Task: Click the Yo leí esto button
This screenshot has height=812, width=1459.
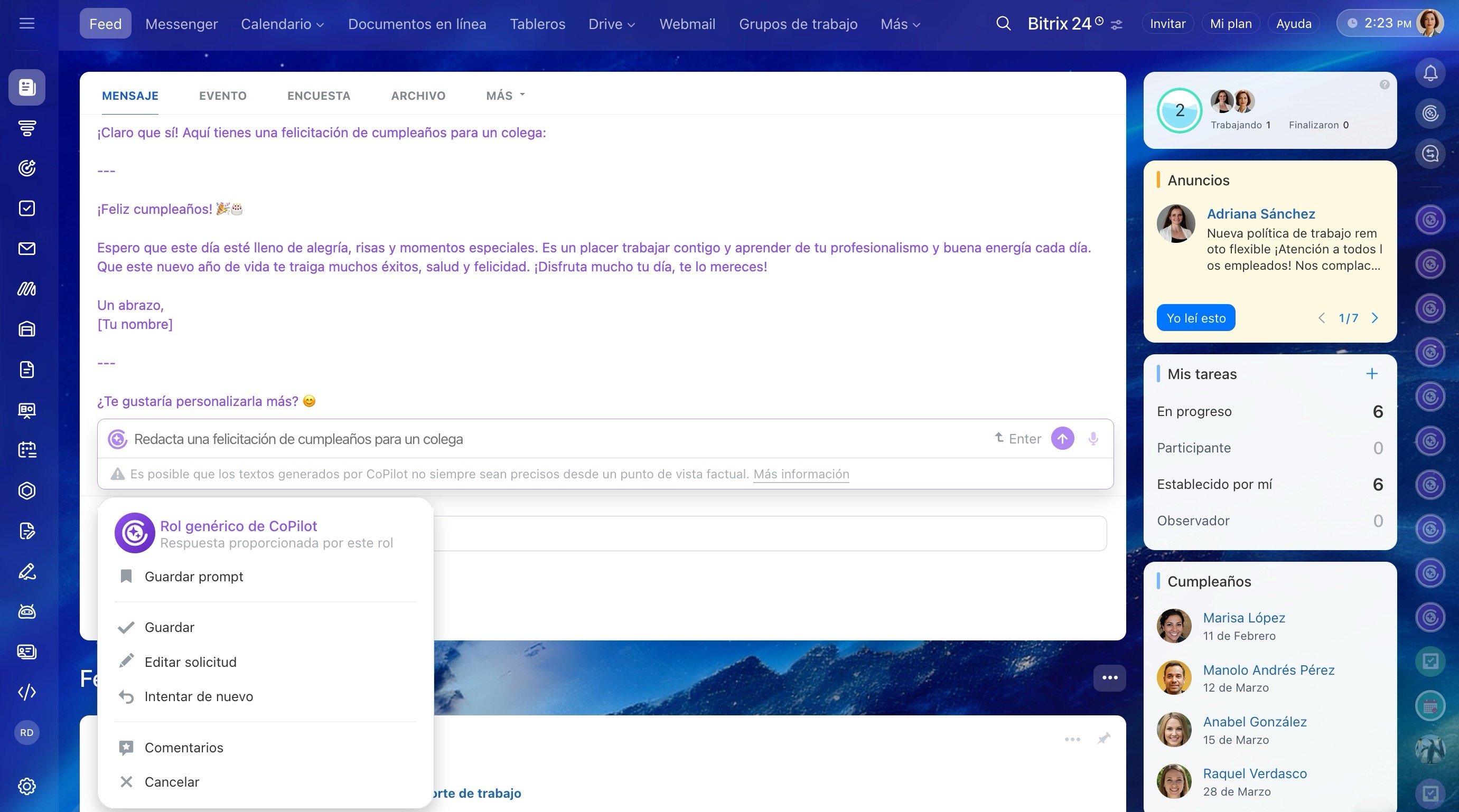Action: click(x=1195, y=318)
